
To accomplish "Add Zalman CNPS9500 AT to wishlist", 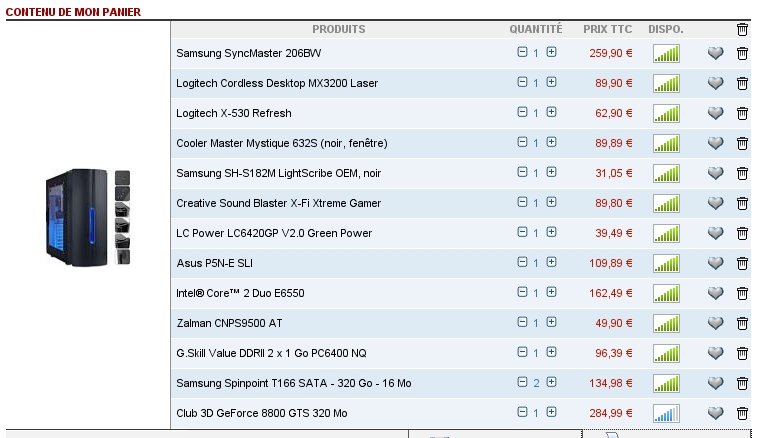I will [x=715, y=323].
